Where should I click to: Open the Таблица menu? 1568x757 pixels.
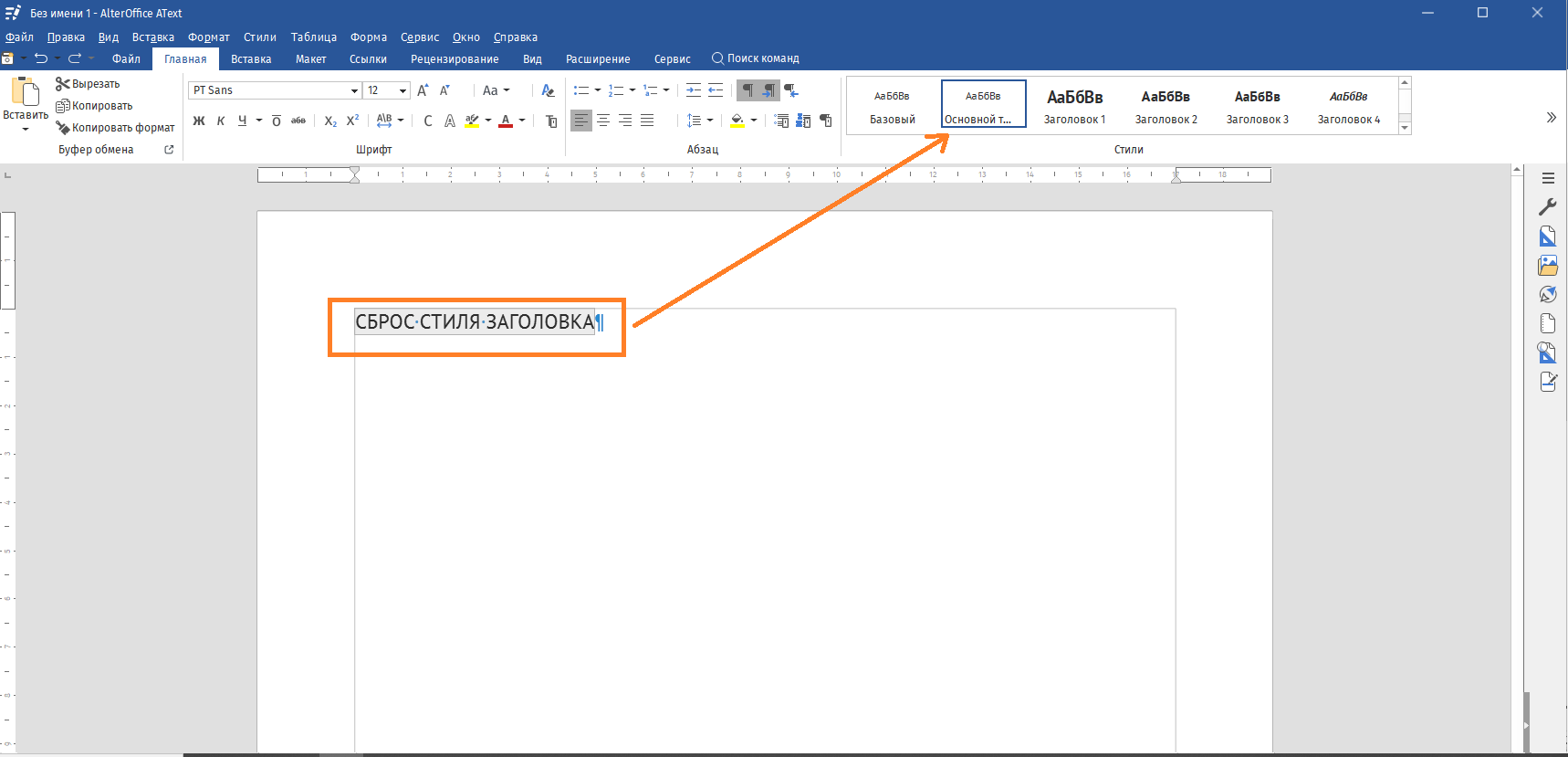(314, 37)
